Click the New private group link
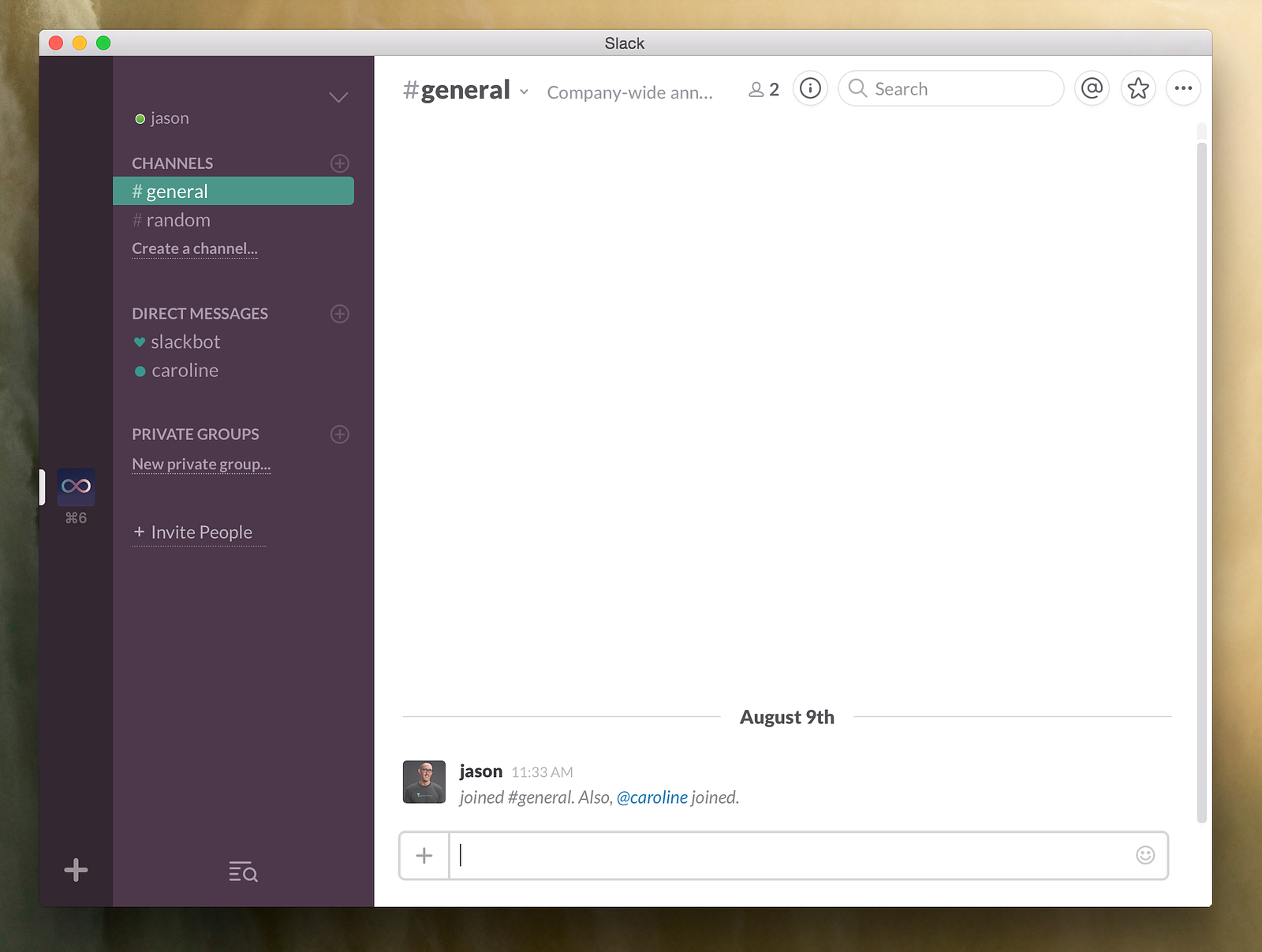Image resolution: width=1262 pixels, height=952 pixels. pos(201,465)
